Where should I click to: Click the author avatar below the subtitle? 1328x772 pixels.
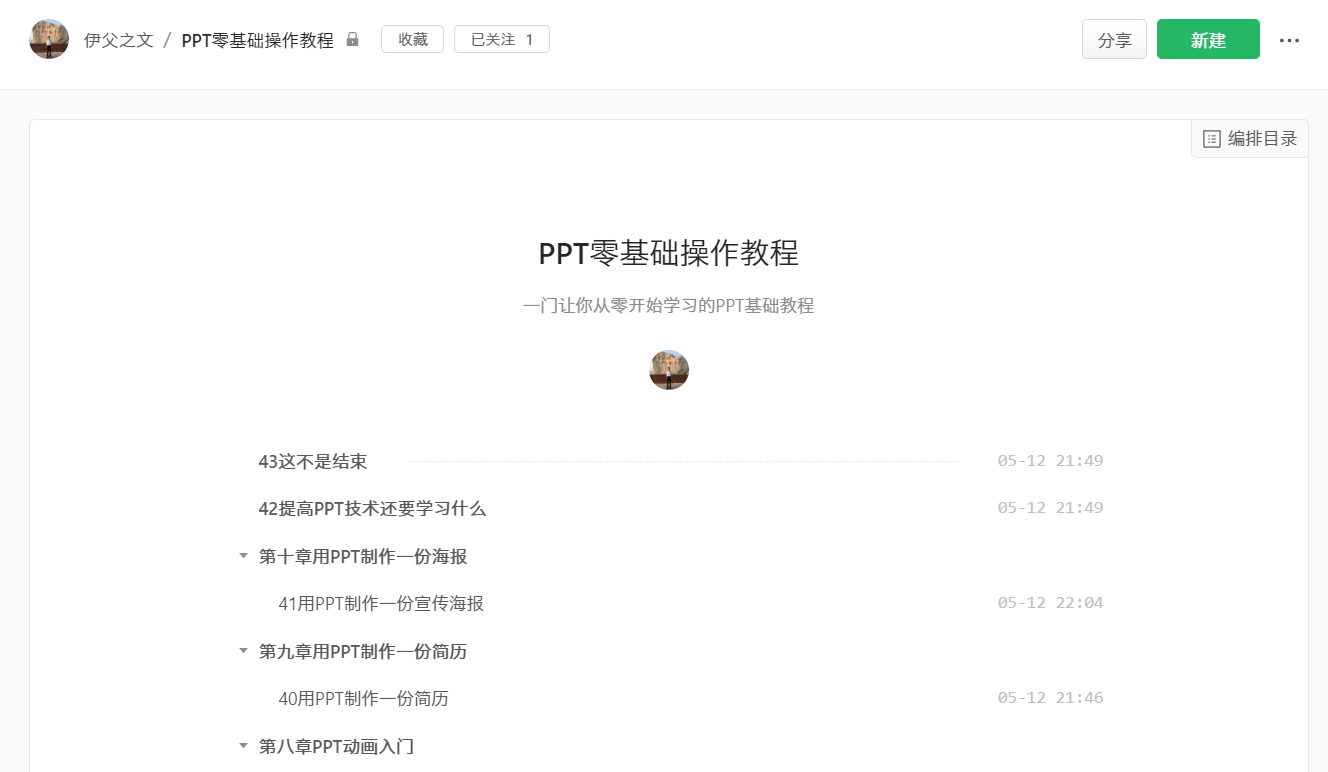tap(669, 370)
